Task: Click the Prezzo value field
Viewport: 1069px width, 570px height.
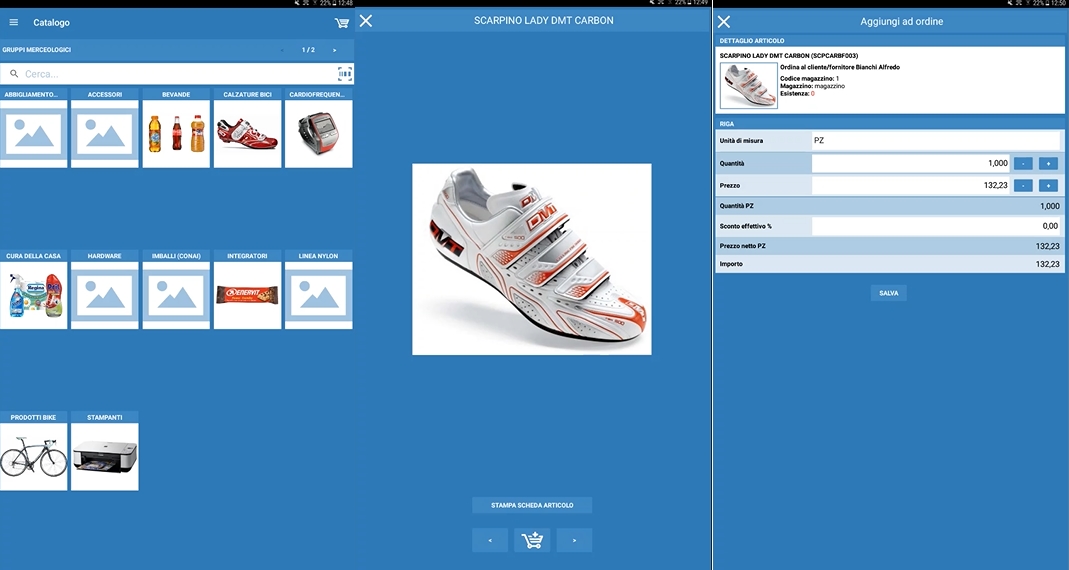Action: click(911, 185)
